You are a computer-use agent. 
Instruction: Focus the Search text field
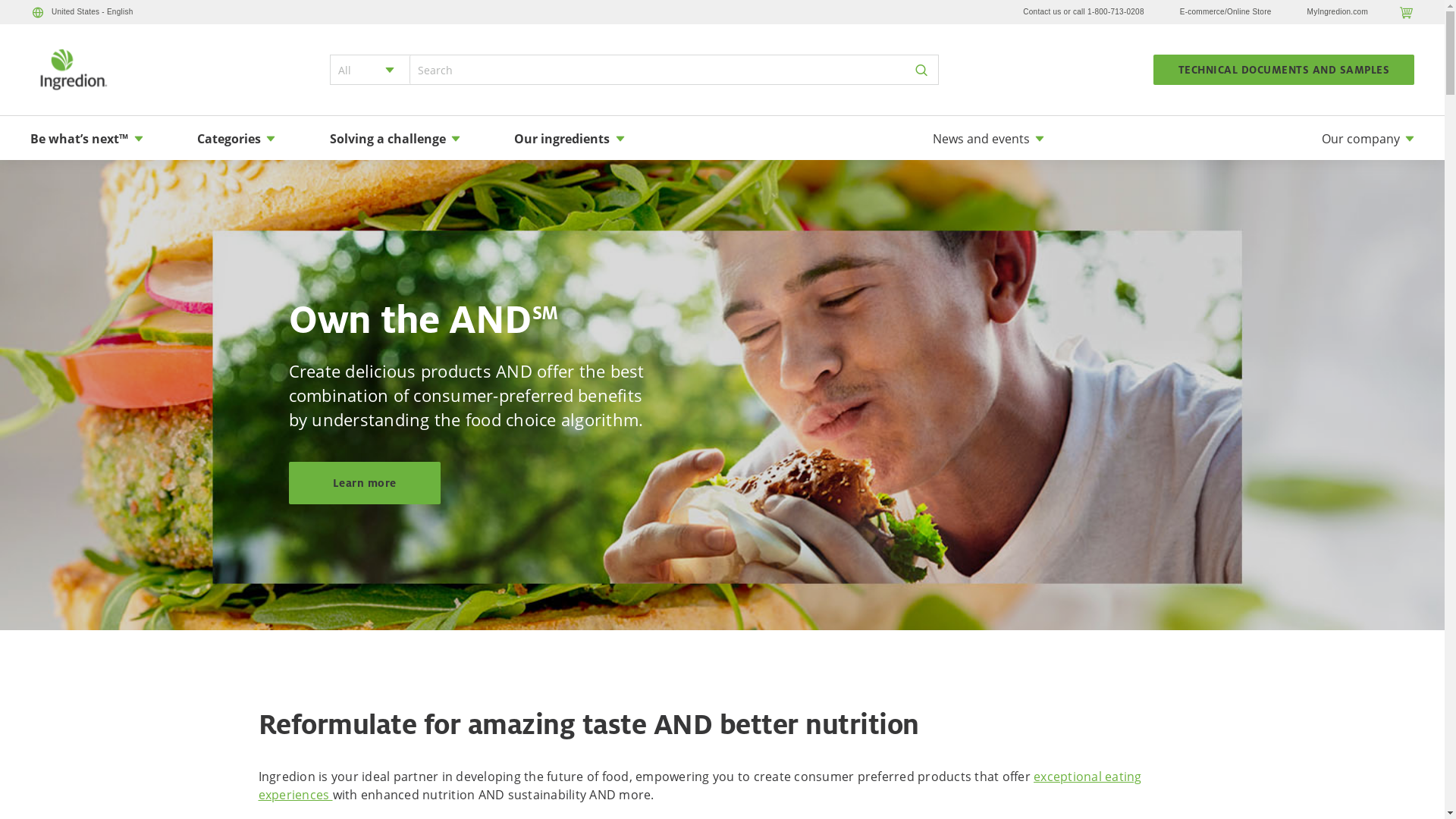(x=657, y=70)
